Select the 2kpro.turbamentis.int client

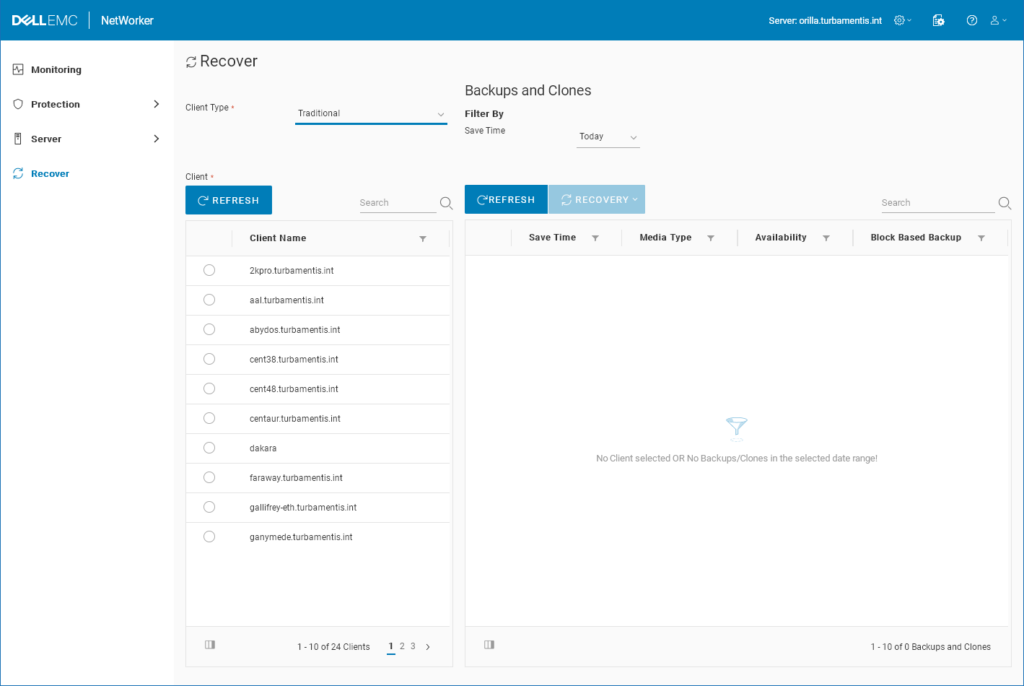coord(209,270)
